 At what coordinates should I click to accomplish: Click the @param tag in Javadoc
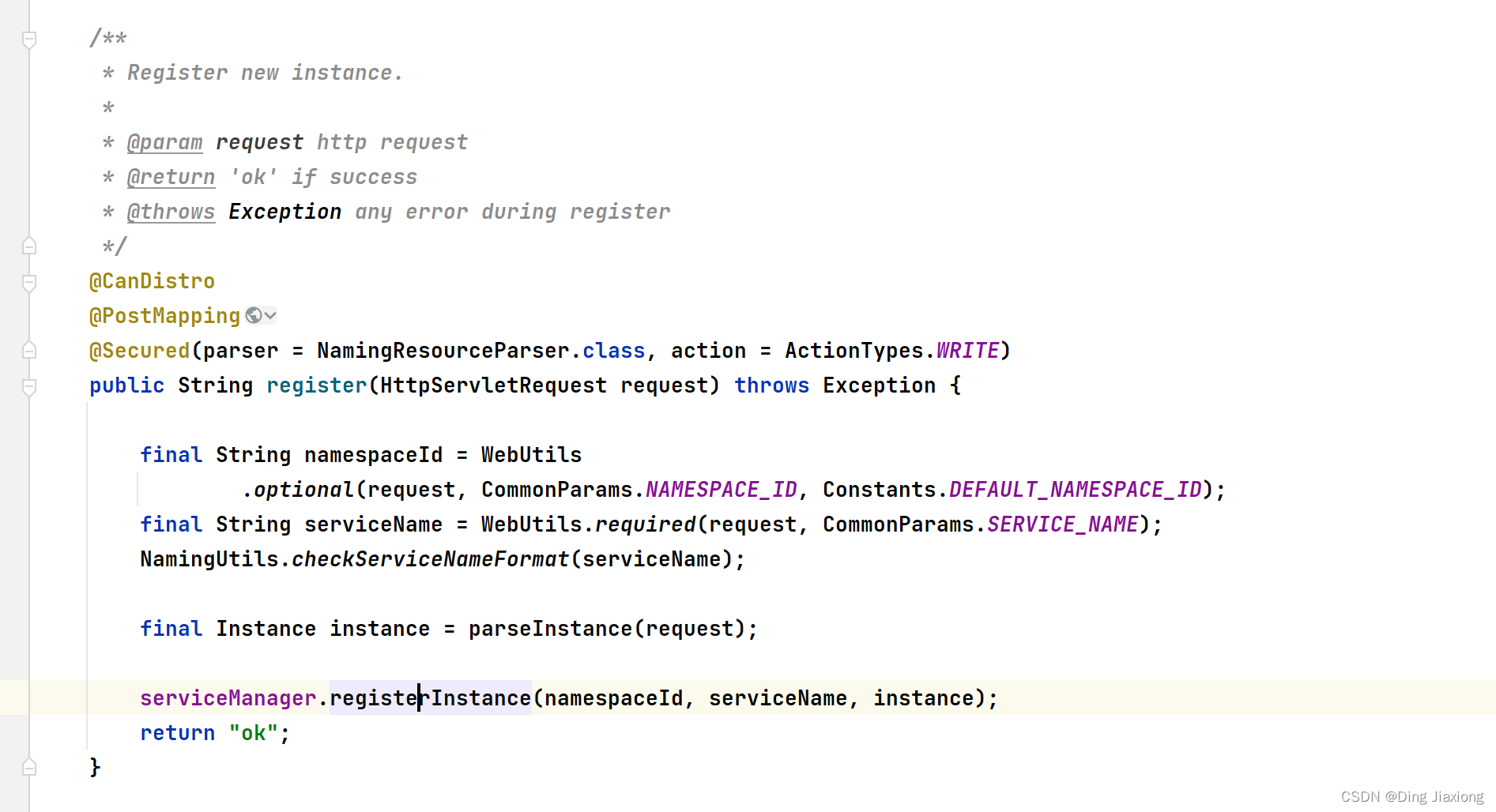click(164, 142)
